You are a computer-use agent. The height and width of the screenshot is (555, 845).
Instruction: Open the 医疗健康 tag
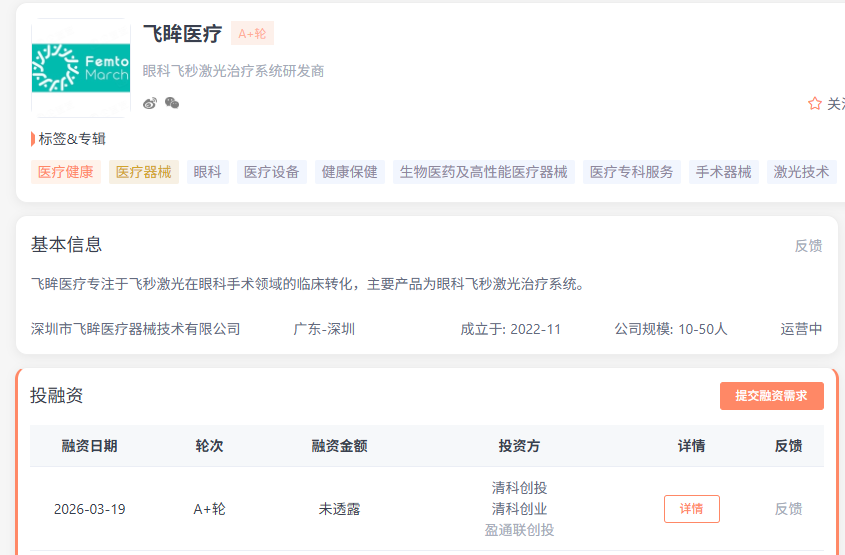pos(66,172)
